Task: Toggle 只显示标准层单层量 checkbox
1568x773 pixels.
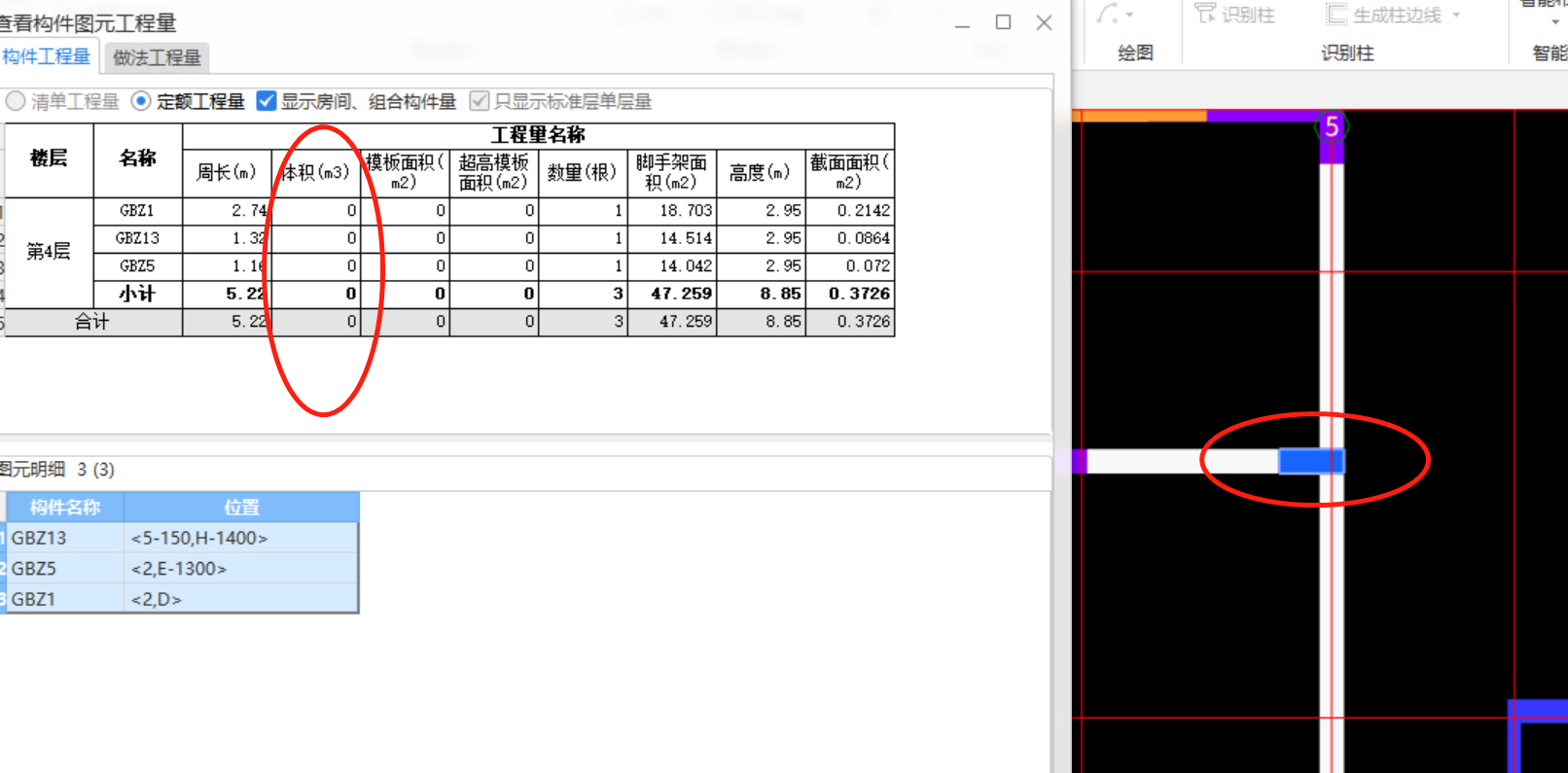Action: pos(479,101)
